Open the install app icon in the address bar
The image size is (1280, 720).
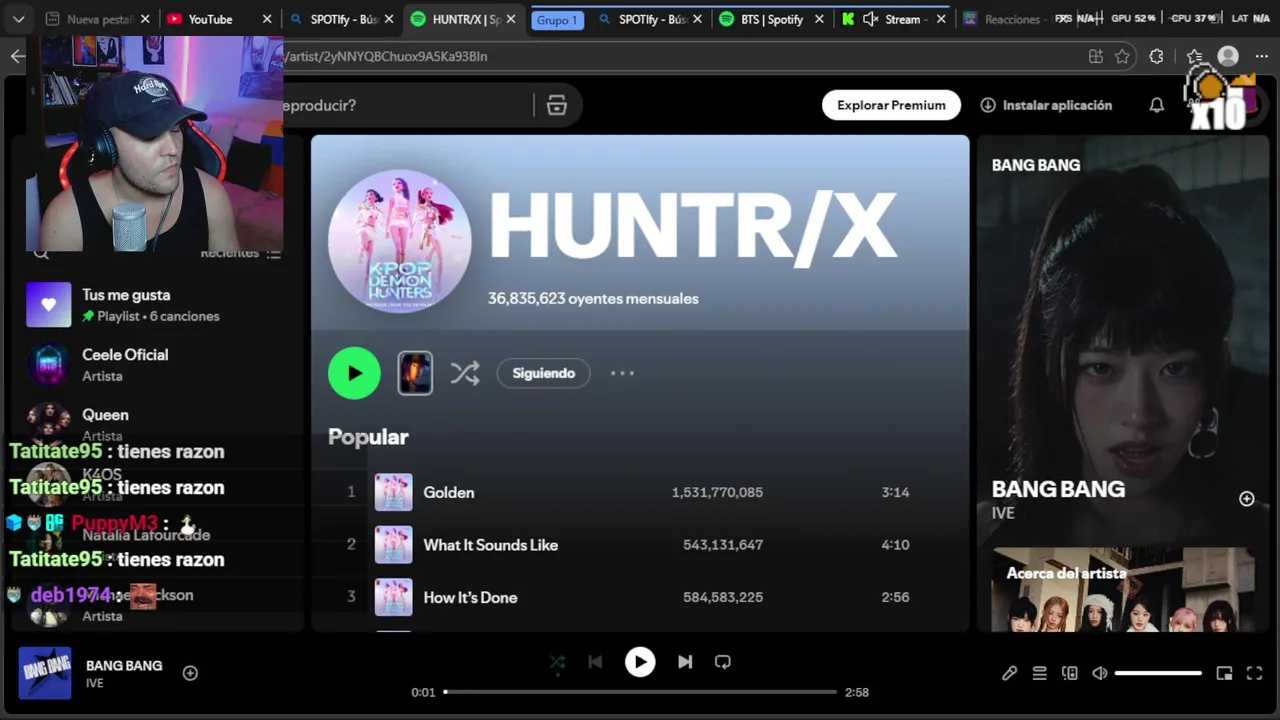click(1096, 57)
